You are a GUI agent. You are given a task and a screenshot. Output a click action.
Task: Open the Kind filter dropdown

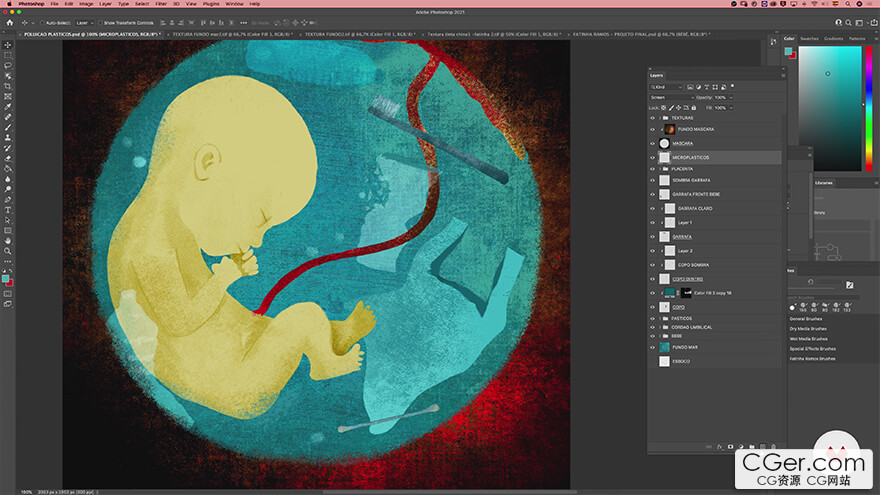[666, 87]
